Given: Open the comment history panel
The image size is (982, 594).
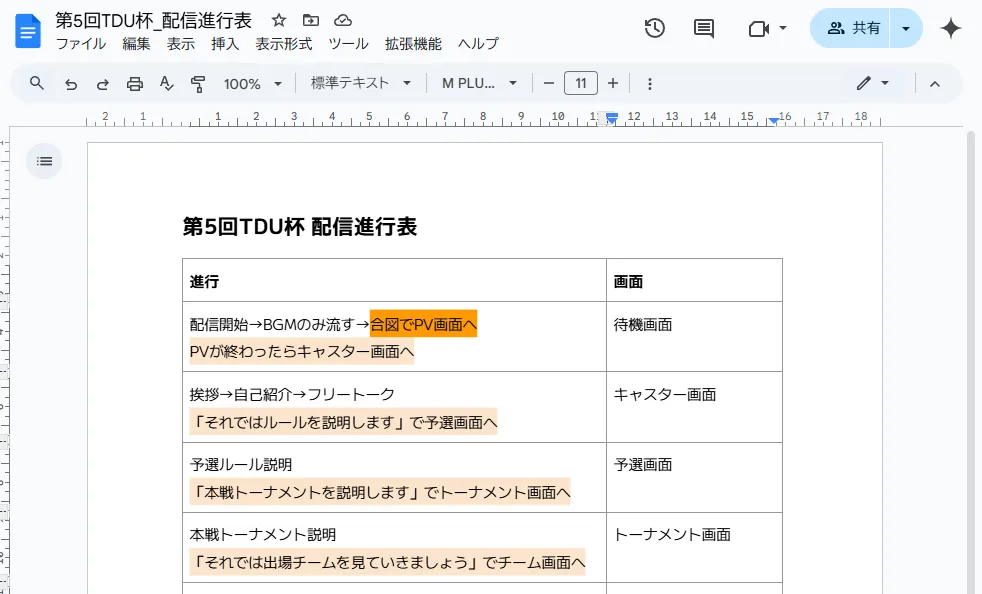Looking at the screenshot, I should coord(703,29).
